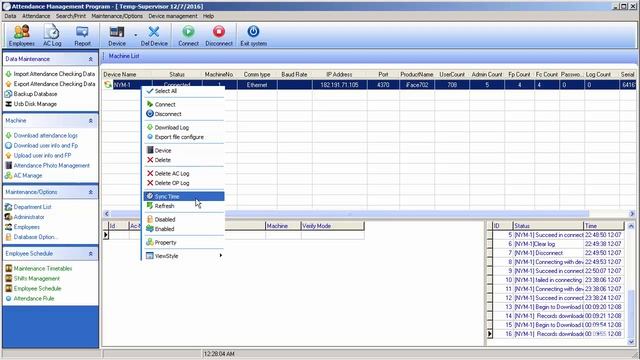The height and width of the screenshot is (360, 640).
Task: Click the Del Device toolbar icon
Action: [x=154, y=35]
